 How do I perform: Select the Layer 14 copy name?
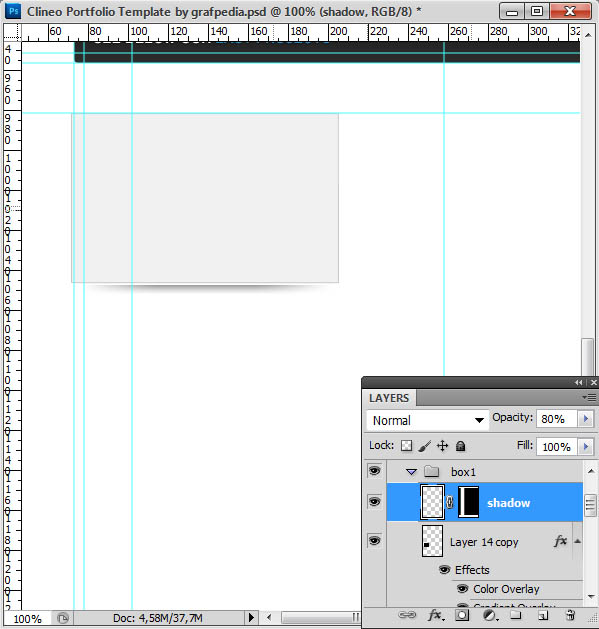484,542
